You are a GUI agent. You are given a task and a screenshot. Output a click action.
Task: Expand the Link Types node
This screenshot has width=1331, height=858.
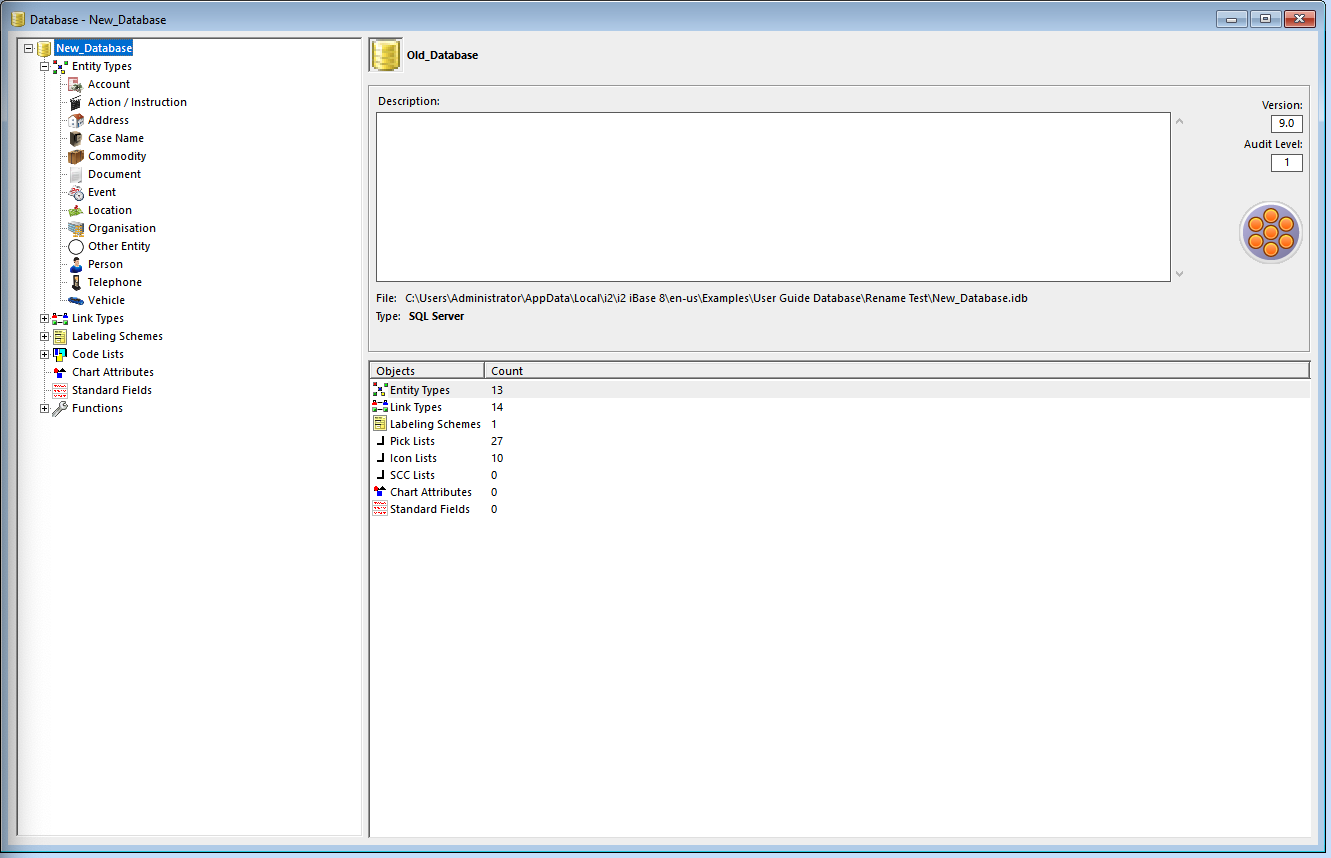[44, 318]
